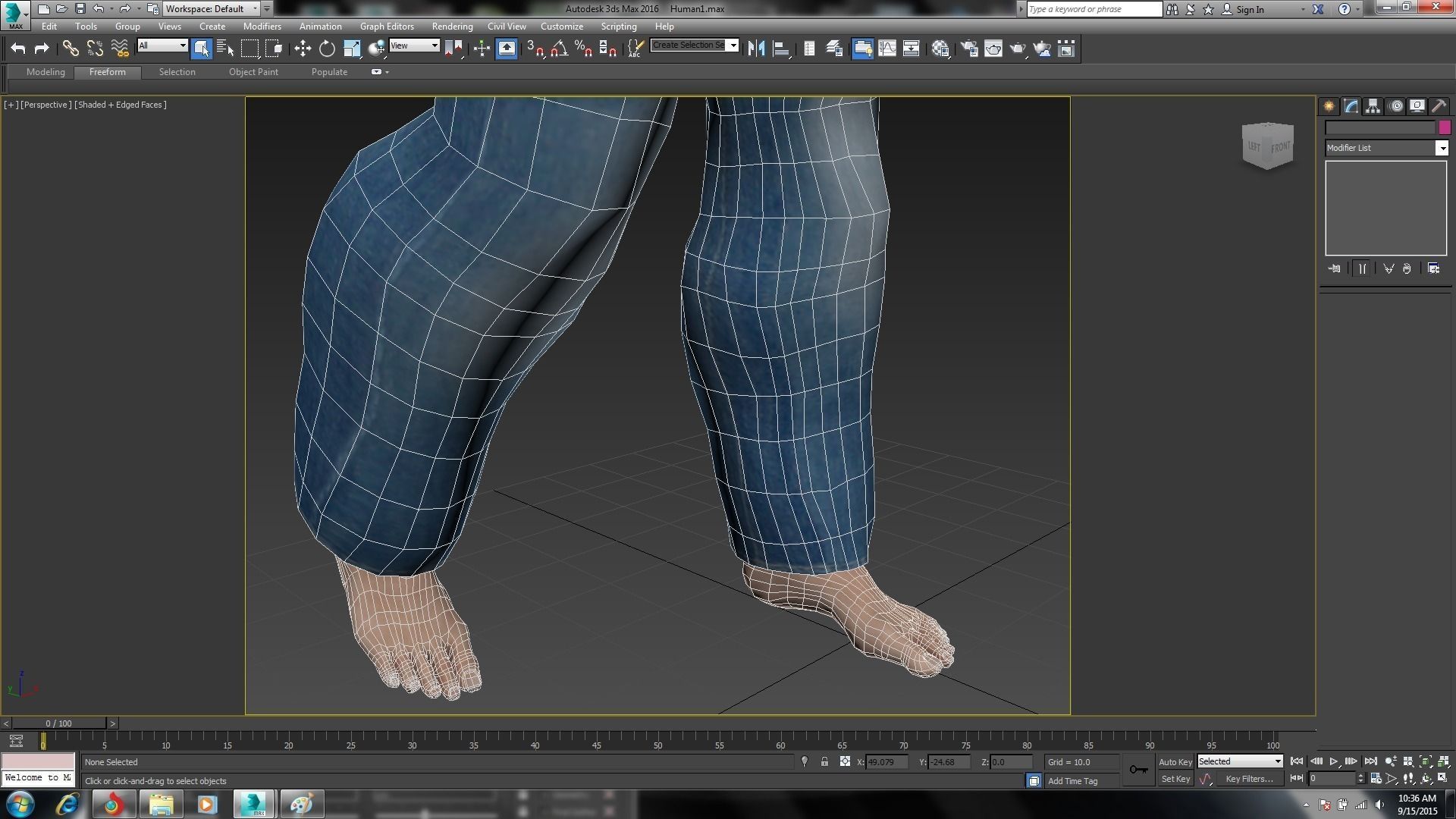The height and width of the screenshot is (819, 1456).
Task: Expand the Create Selection Set dropdown
Action: 733,45
